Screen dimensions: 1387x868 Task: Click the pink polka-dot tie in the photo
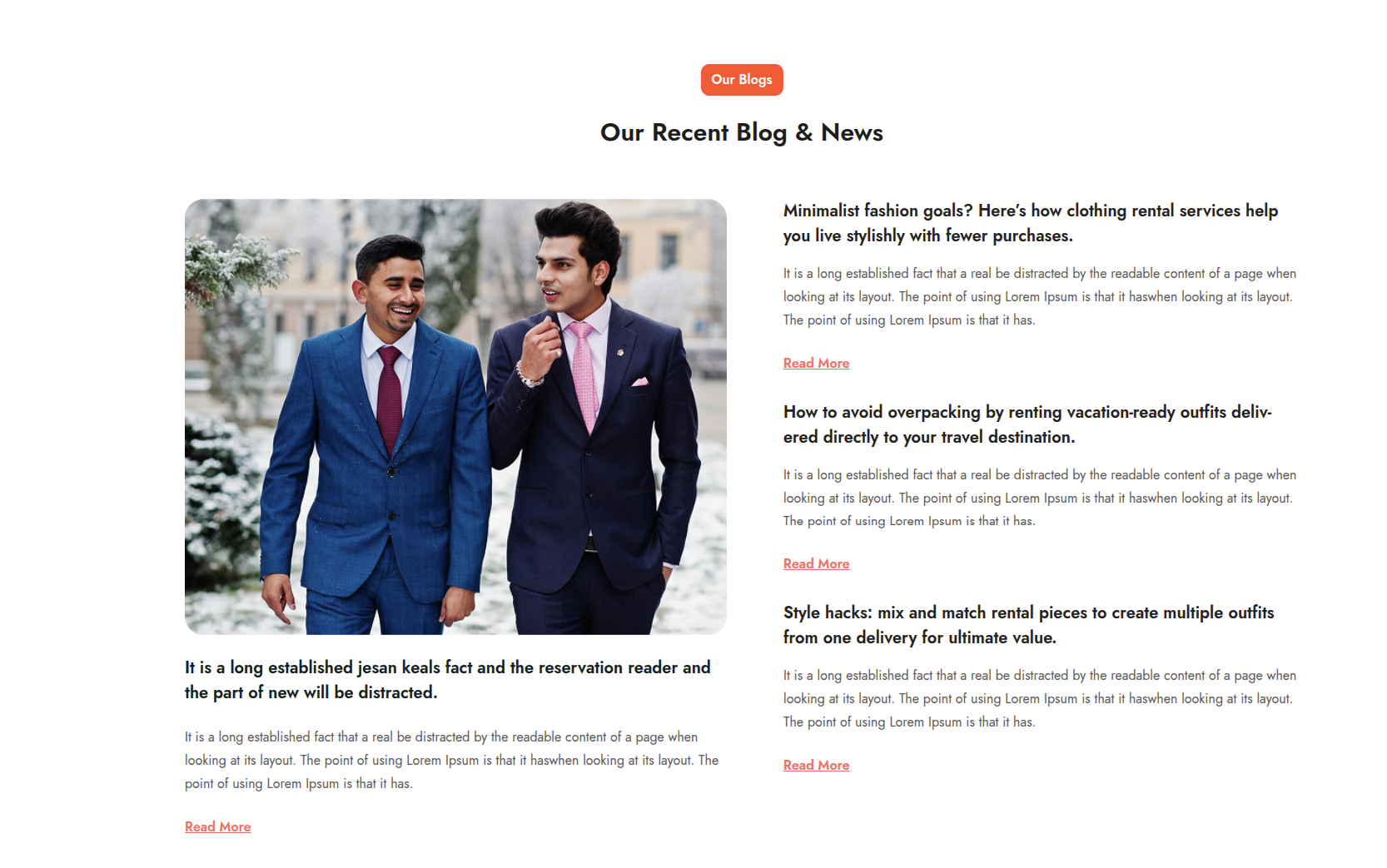coord(584,374)
